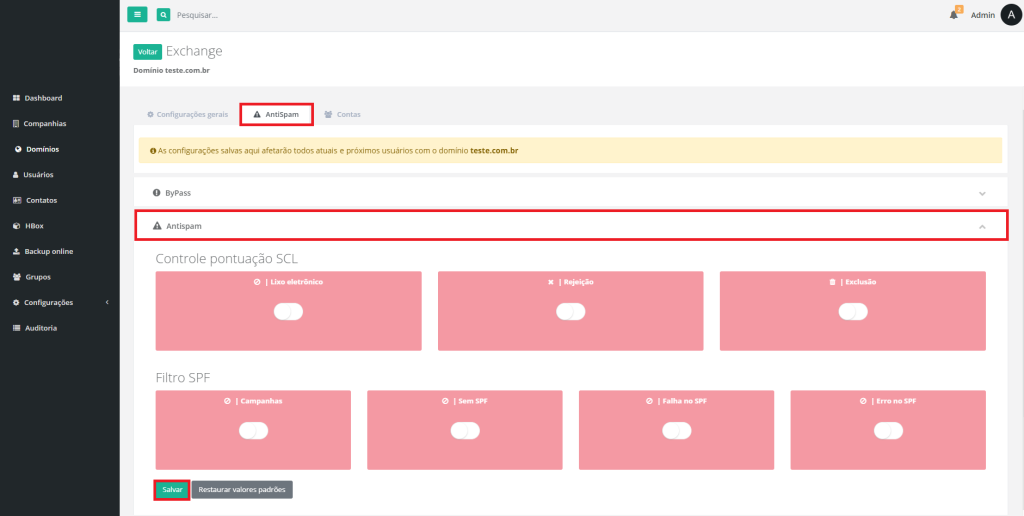This screenshot has height=516, width=1024.
Task: Switch to the Contas tab
Action: pos(343,114)
